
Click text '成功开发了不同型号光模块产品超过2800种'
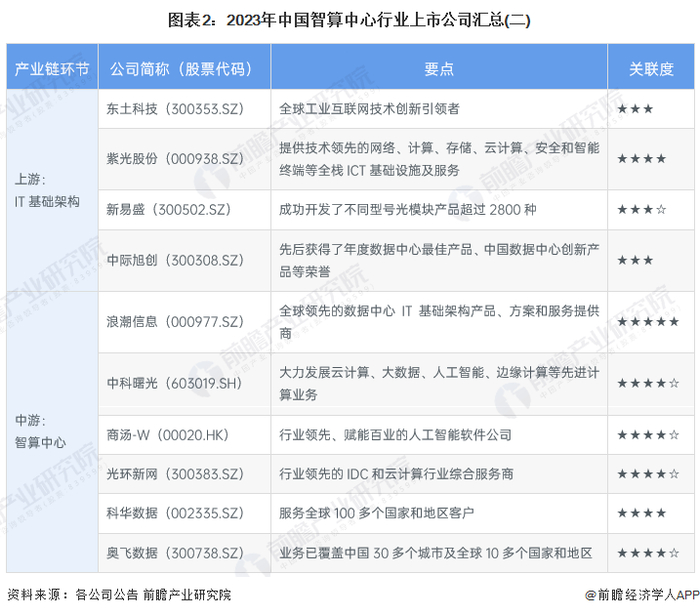pyautogui.click(x=408, y=209)
